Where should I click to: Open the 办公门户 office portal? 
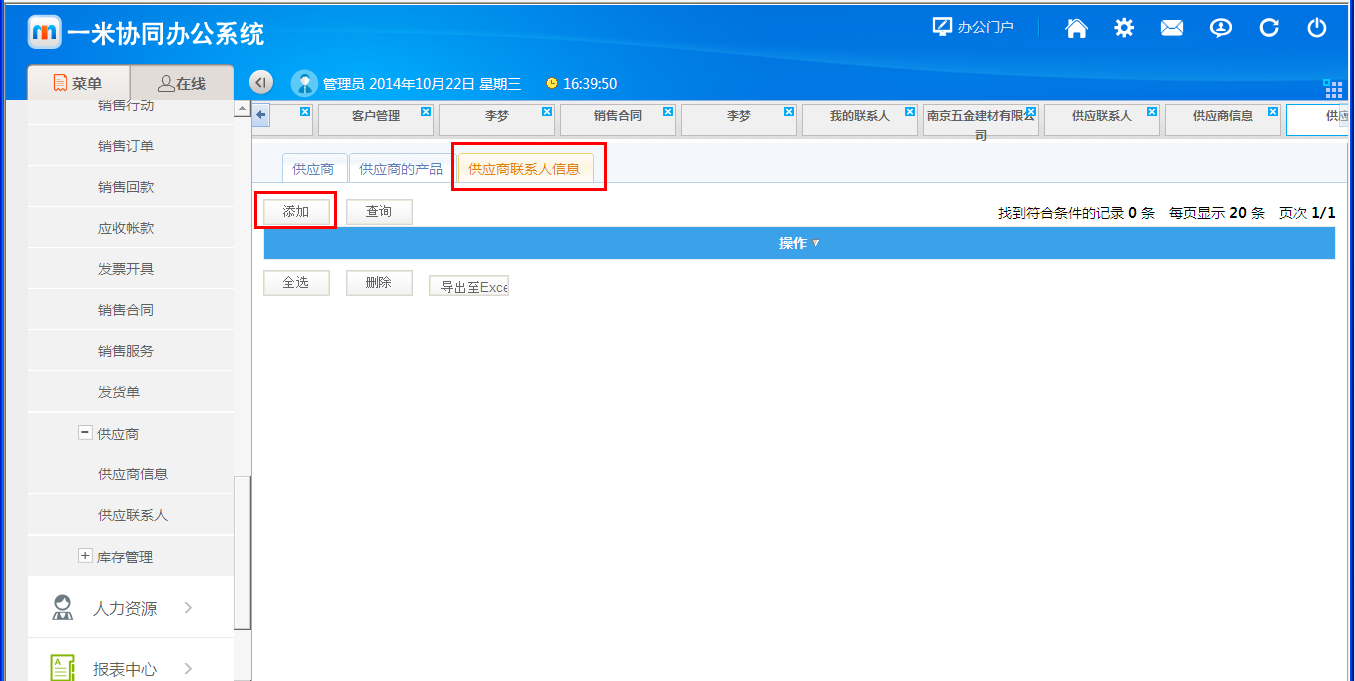click(x=973, y=28)
